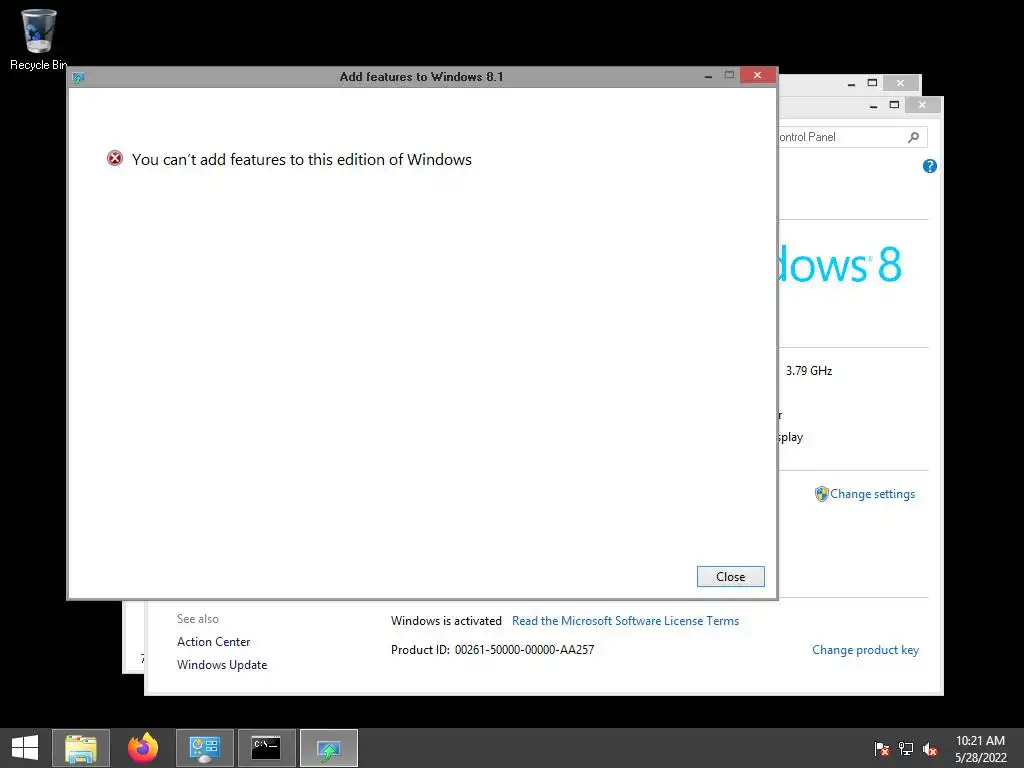The width and height of the screenshot is (1024, 768).
Task: Maximize the rear background window
Action: tap(872, 83)
